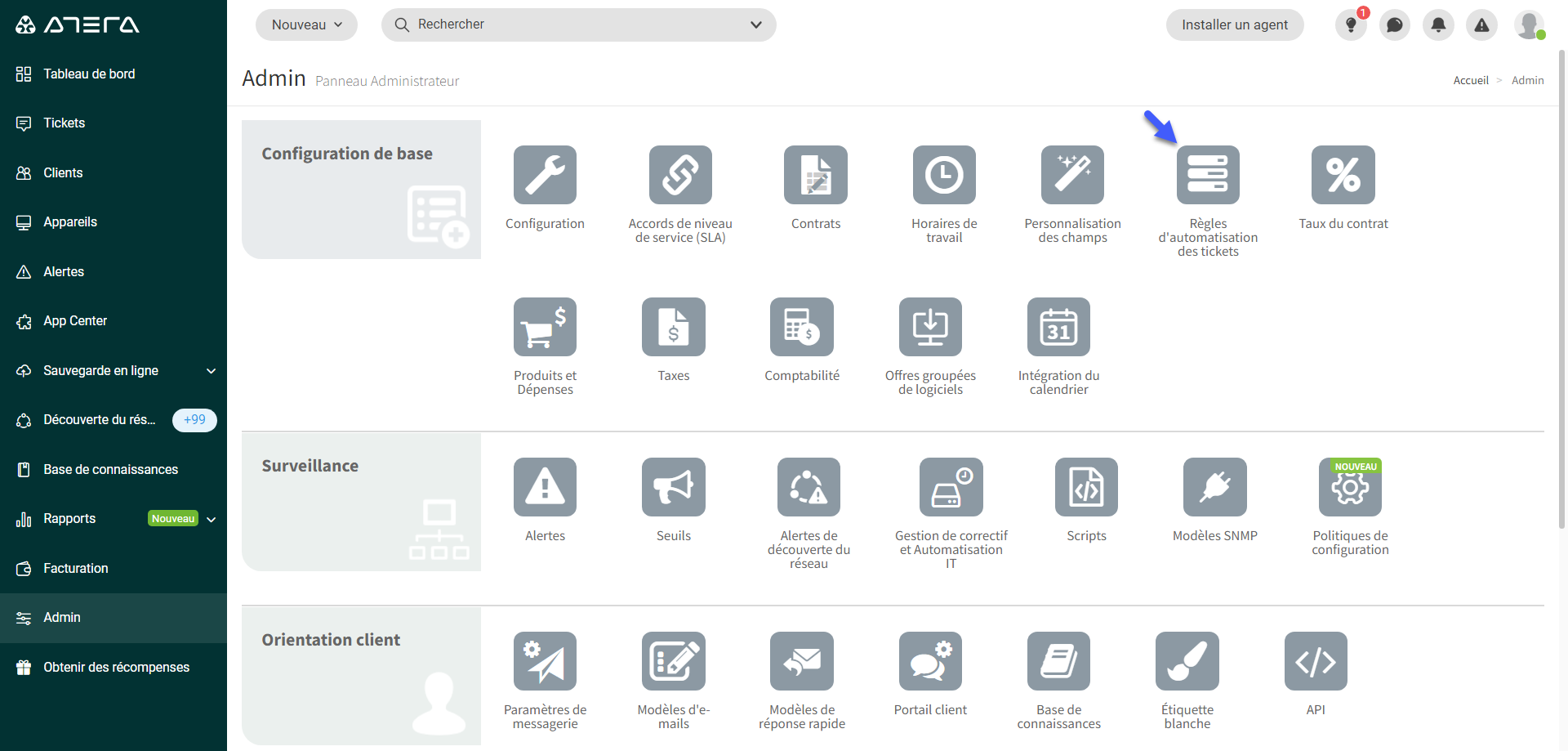1568x751 pixels.
Task: Open Gestion de correctif et Automatisation IT
Action: coord(951,487)
